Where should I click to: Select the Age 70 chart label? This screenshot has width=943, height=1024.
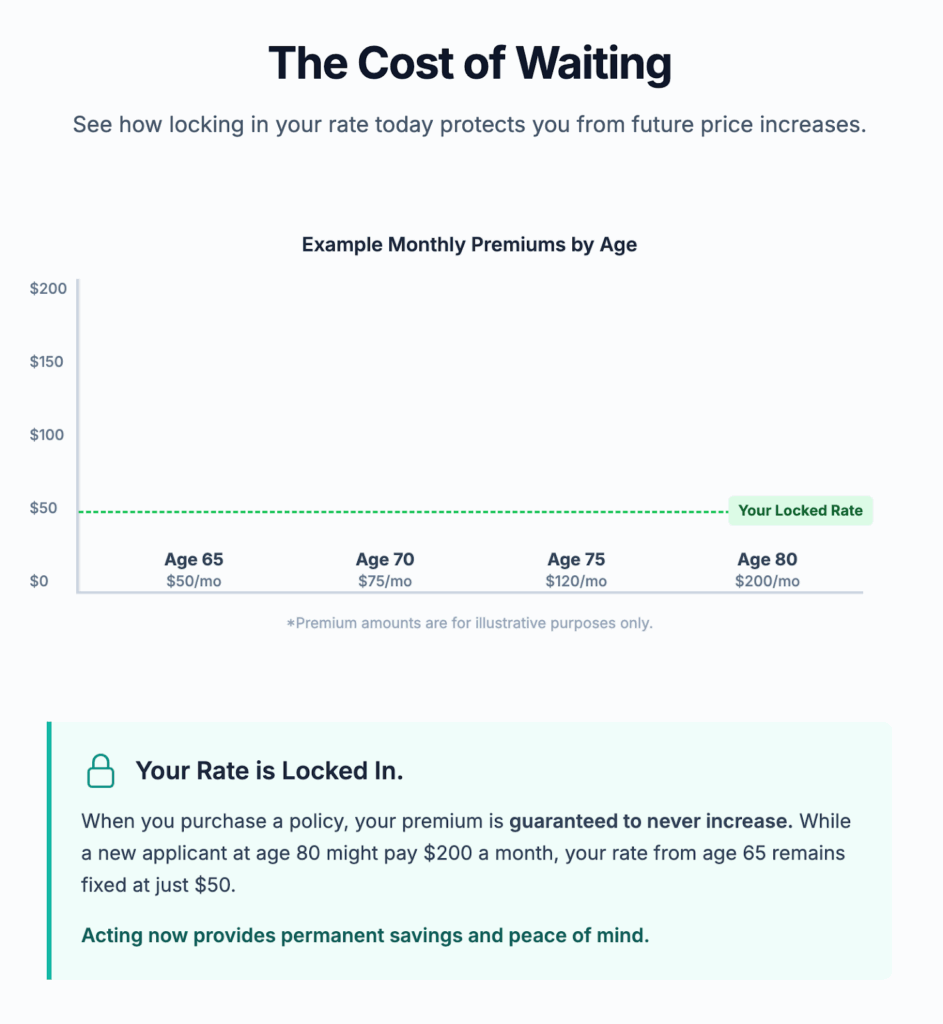pyautogui.click(x=385, y=560)
